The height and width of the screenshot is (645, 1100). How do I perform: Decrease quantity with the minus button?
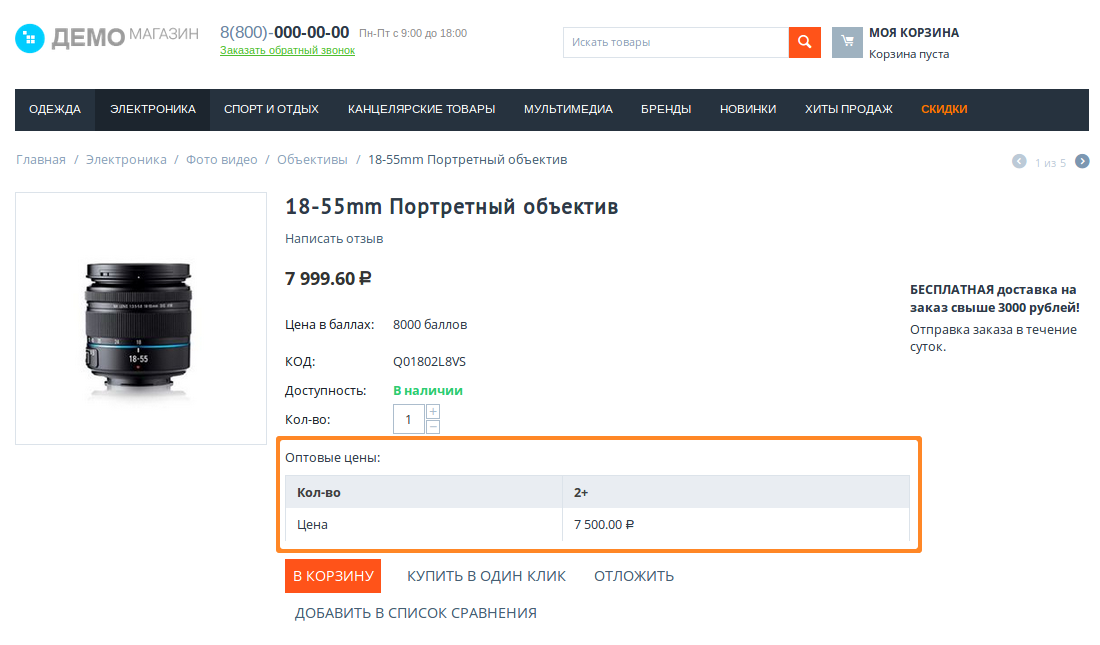[x=433, y=427]
